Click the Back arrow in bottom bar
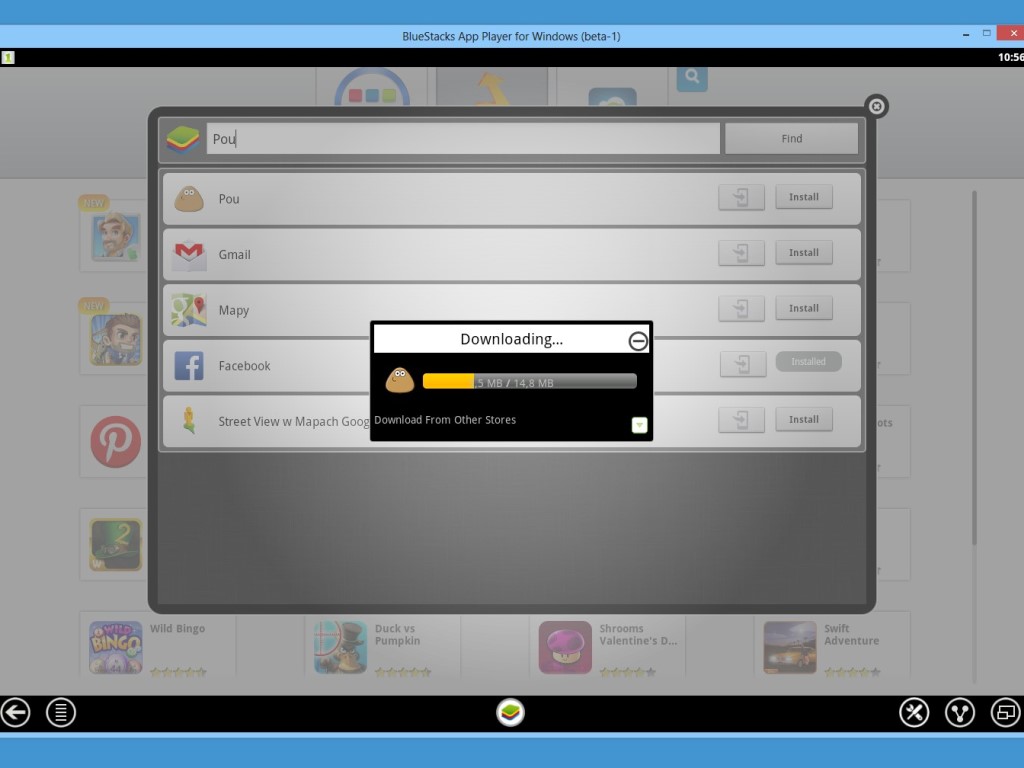1024x768 pixels. 16,712
